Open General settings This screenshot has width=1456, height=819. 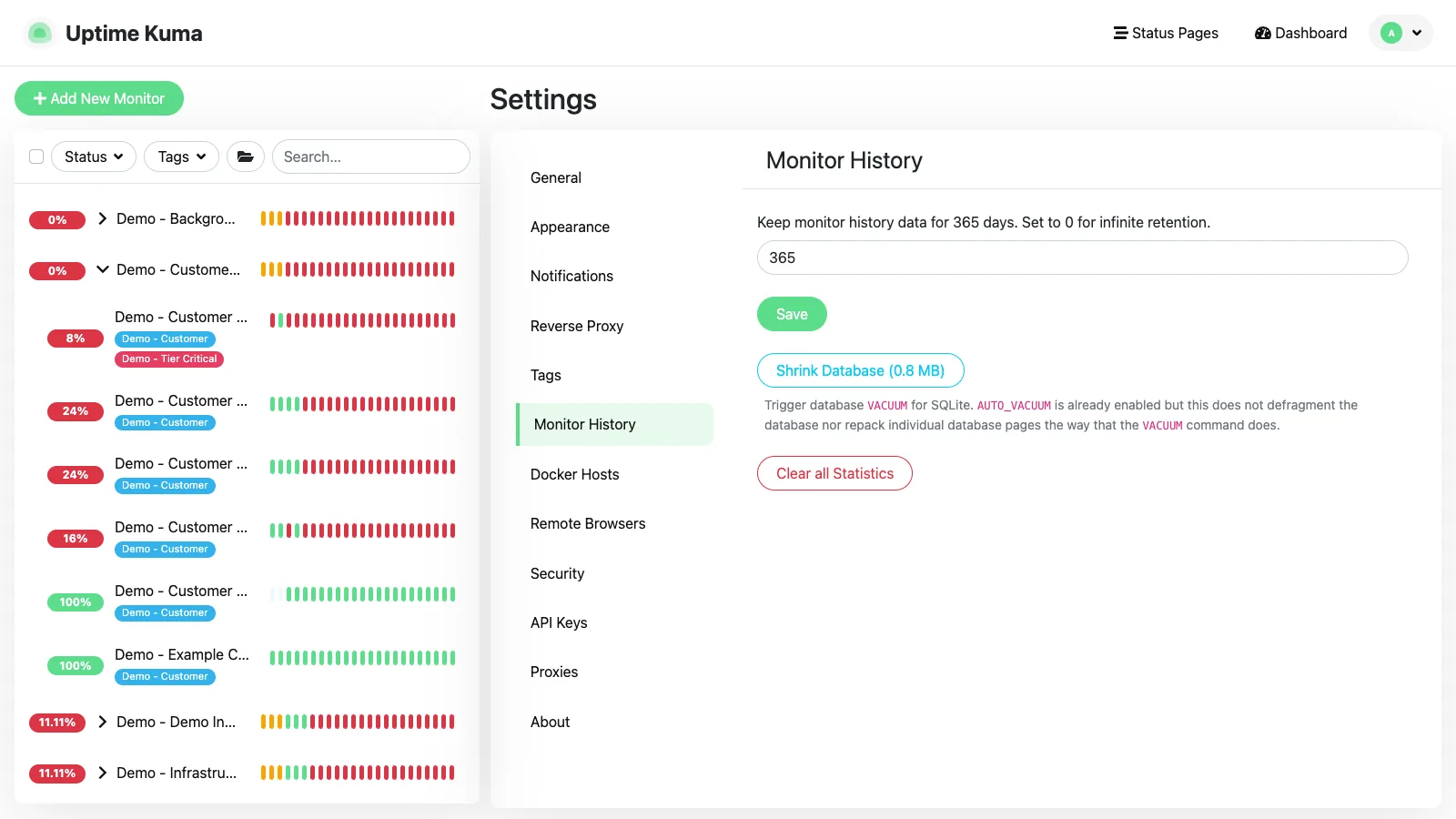coord(614,177)
